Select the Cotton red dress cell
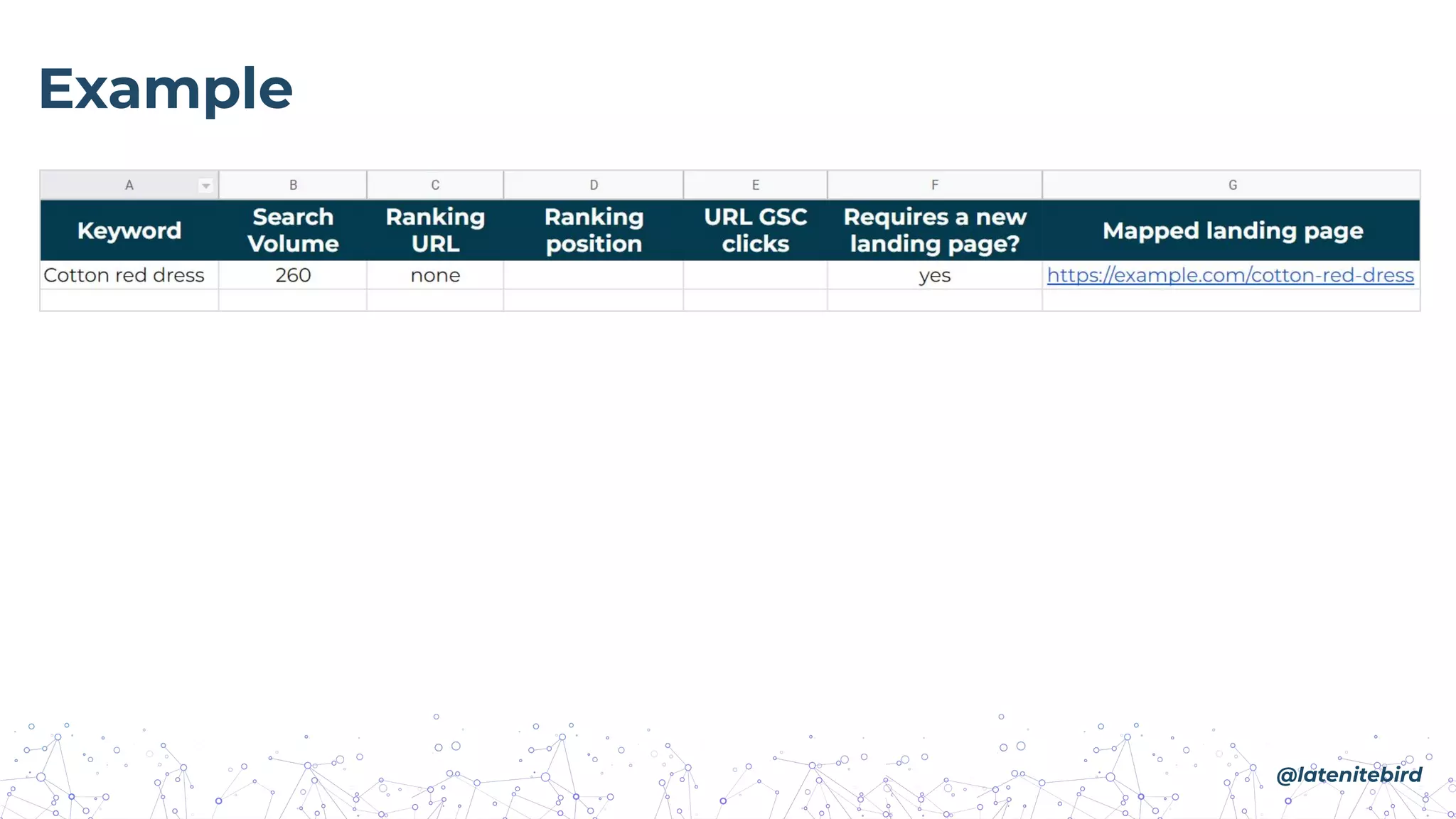This screenshot has height=819, width=1456. point(124,275)
